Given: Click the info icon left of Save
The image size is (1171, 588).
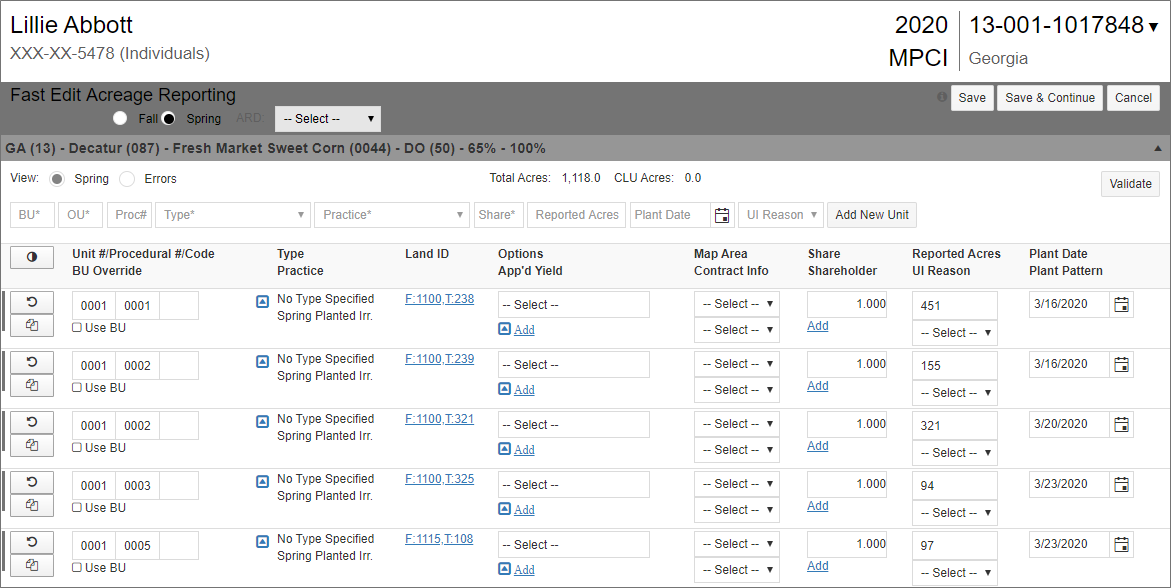Looking at the screenshot, I should click(941, 98).
